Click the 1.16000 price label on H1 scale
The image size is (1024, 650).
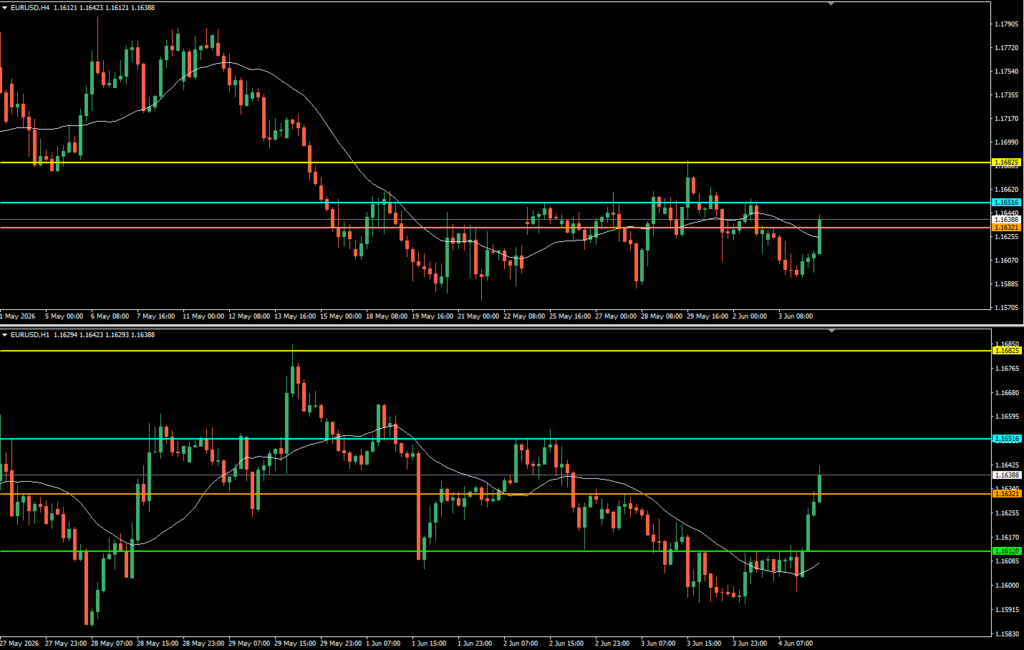click(x=1006, y=585)
